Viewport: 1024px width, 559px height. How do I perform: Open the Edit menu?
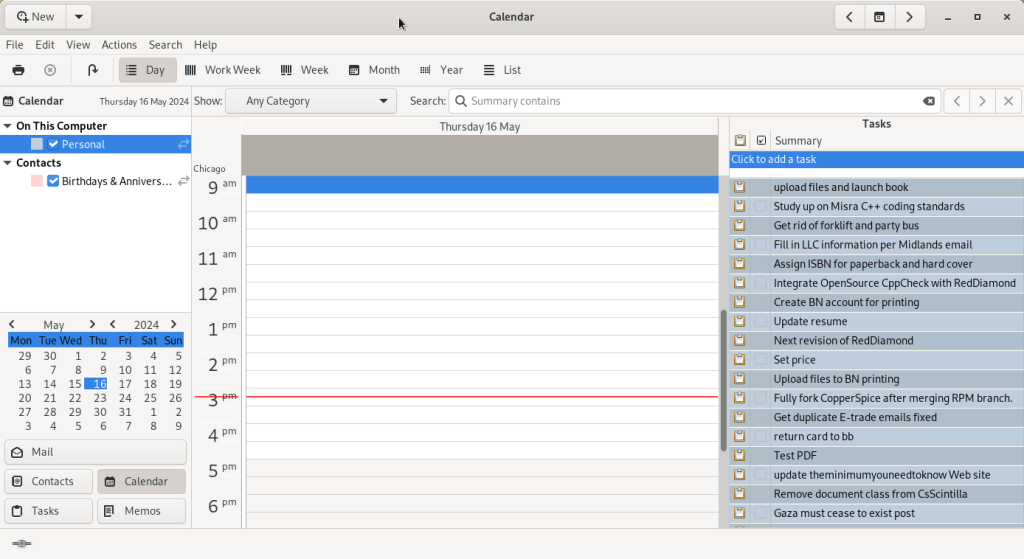(45, 44)
